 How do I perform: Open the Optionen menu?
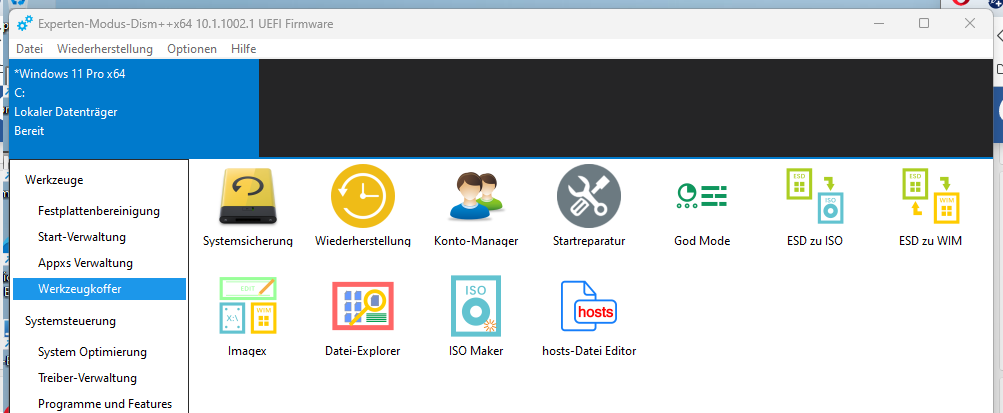click(x=192, y=49)
